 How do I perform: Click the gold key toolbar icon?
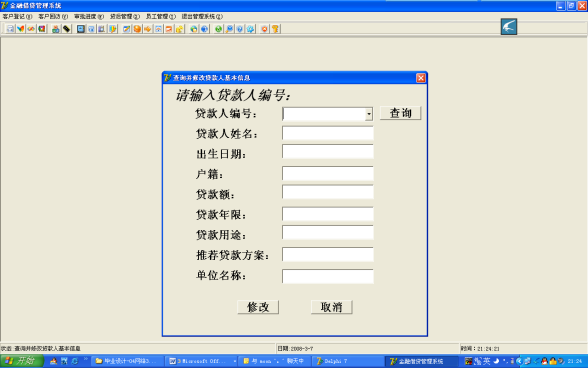click(275, 29)
